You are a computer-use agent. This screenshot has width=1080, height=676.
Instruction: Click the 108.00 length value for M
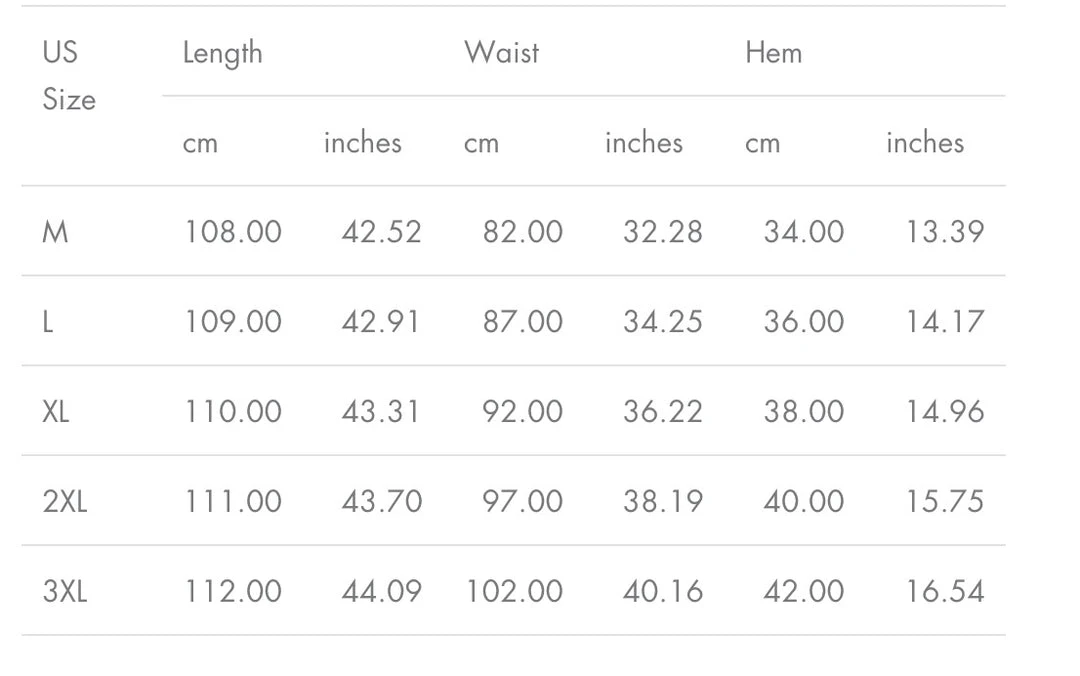pos(232,232)
